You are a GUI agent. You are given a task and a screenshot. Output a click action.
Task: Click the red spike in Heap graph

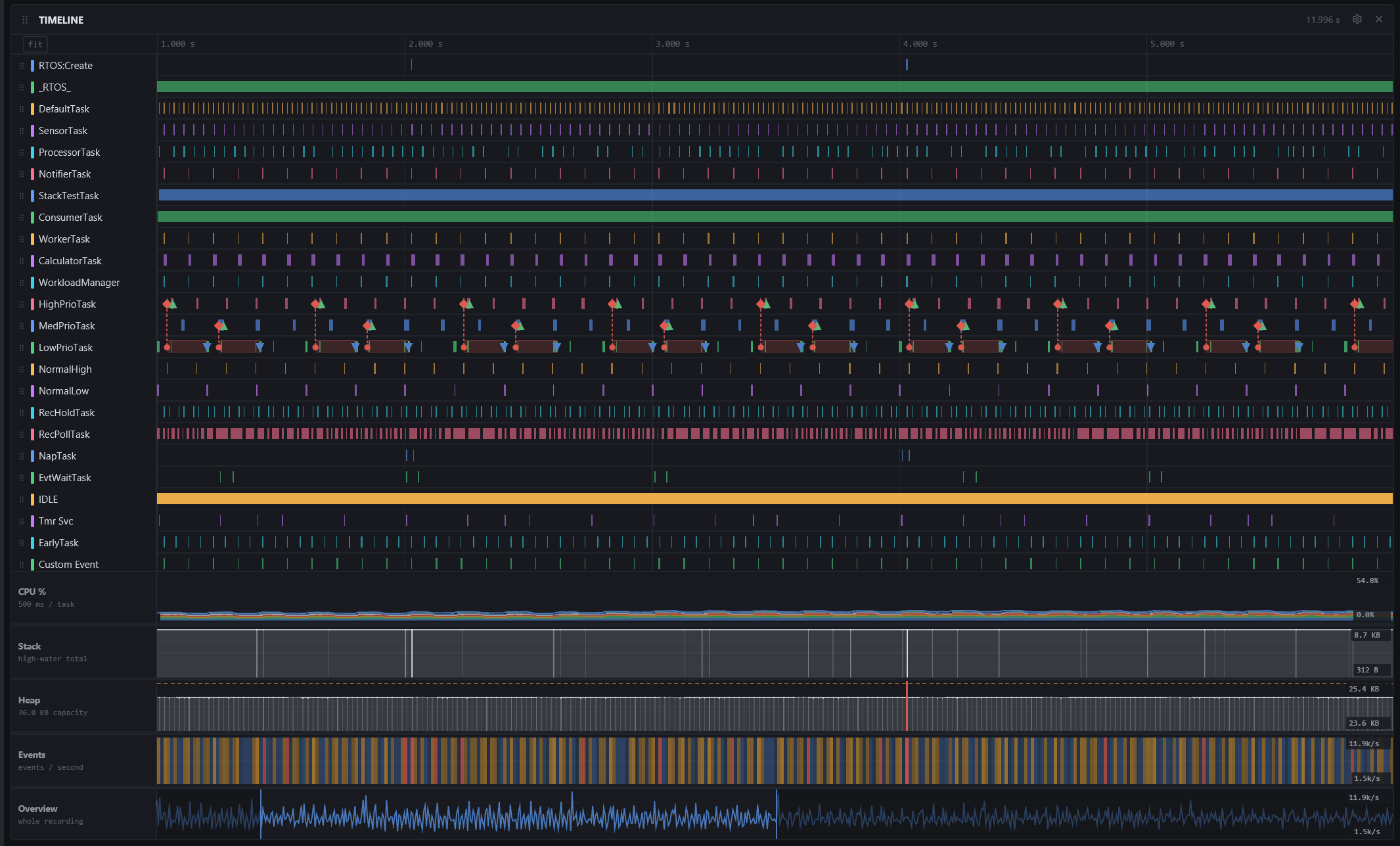coord(907,707)
